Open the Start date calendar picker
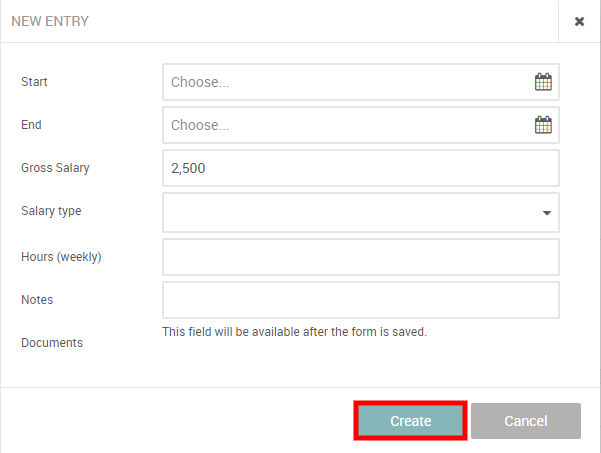The image size is (601, 453). click(543, 83)
